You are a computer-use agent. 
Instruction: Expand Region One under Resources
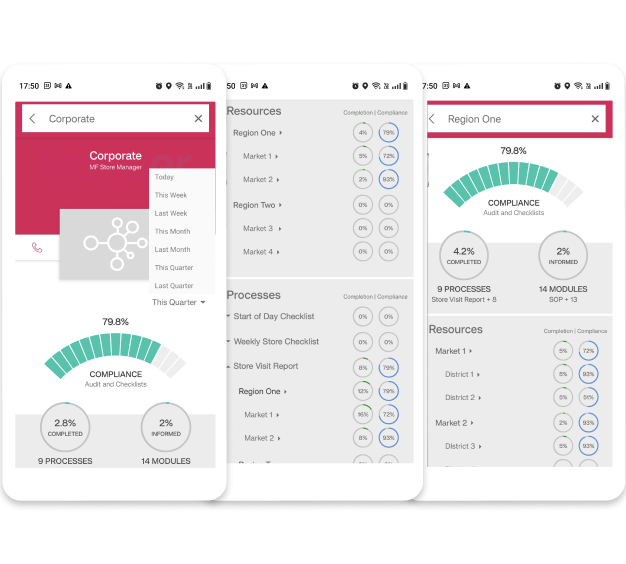[257, 132]
